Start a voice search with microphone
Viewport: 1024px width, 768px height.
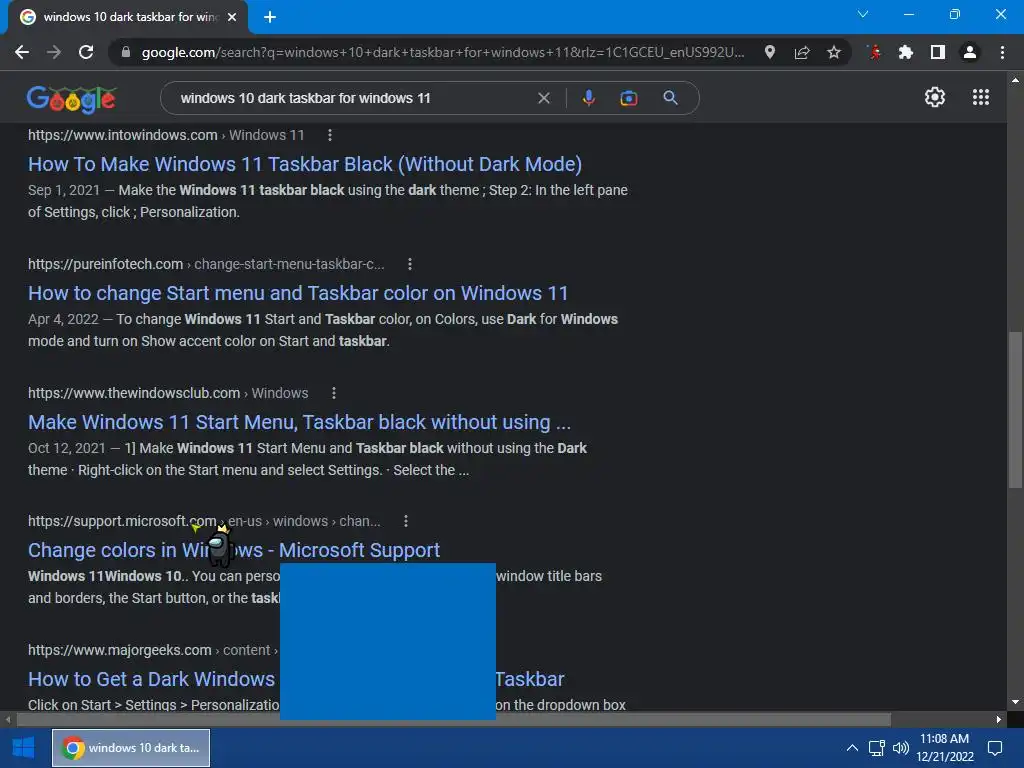tap(588, 98)
